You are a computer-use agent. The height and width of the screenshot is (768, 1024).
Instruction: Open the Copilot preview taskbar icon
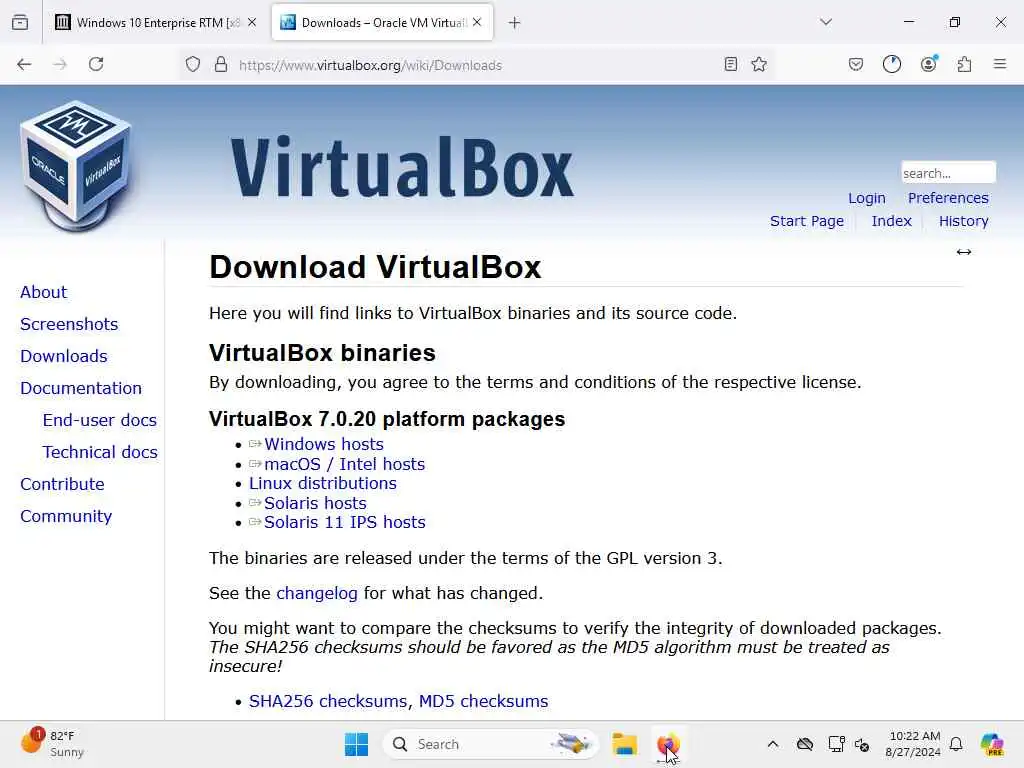pos(992,744)
